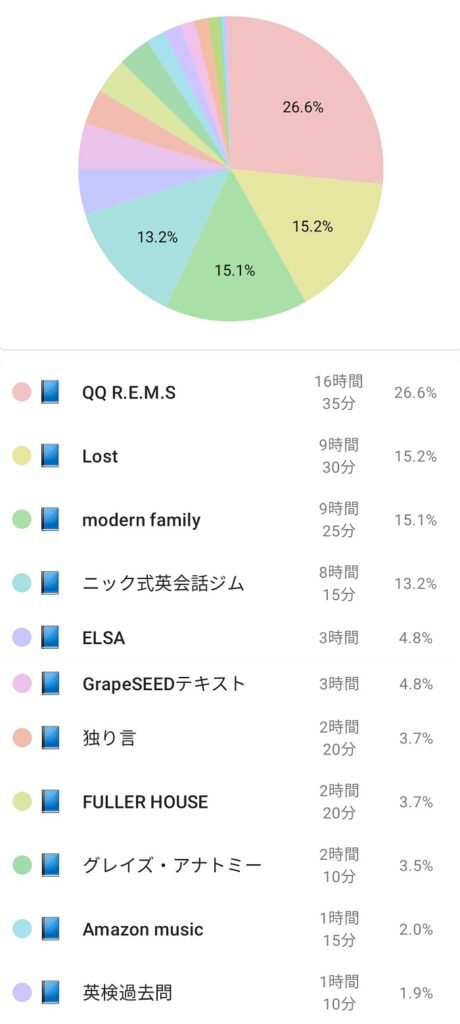Click the pink color dot for QQ R.E.M.S
This screenshot has height=1024, width=460.
click(22, 392)
